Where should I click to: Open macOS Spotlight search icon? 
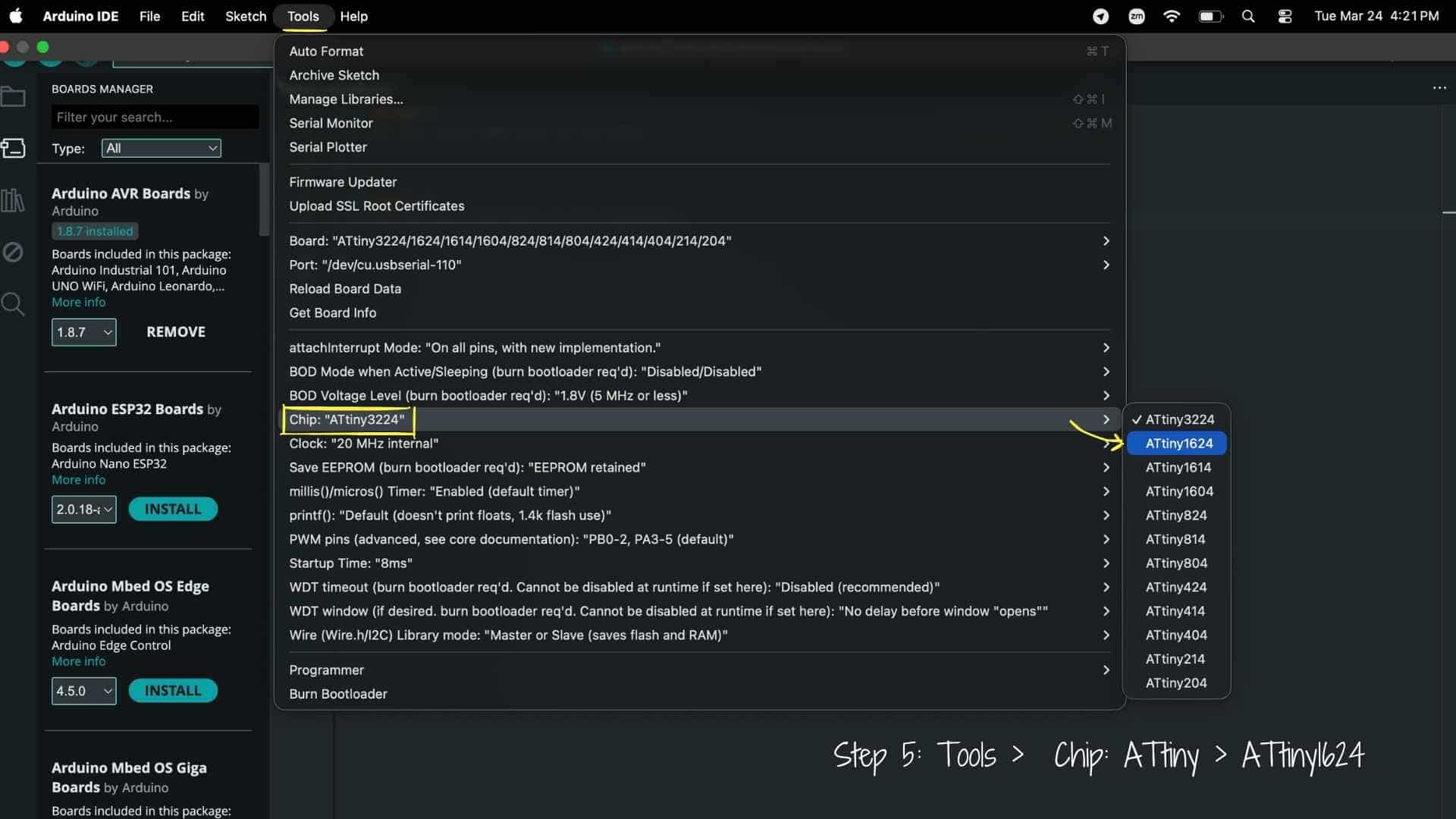[x=1247, y=16]
